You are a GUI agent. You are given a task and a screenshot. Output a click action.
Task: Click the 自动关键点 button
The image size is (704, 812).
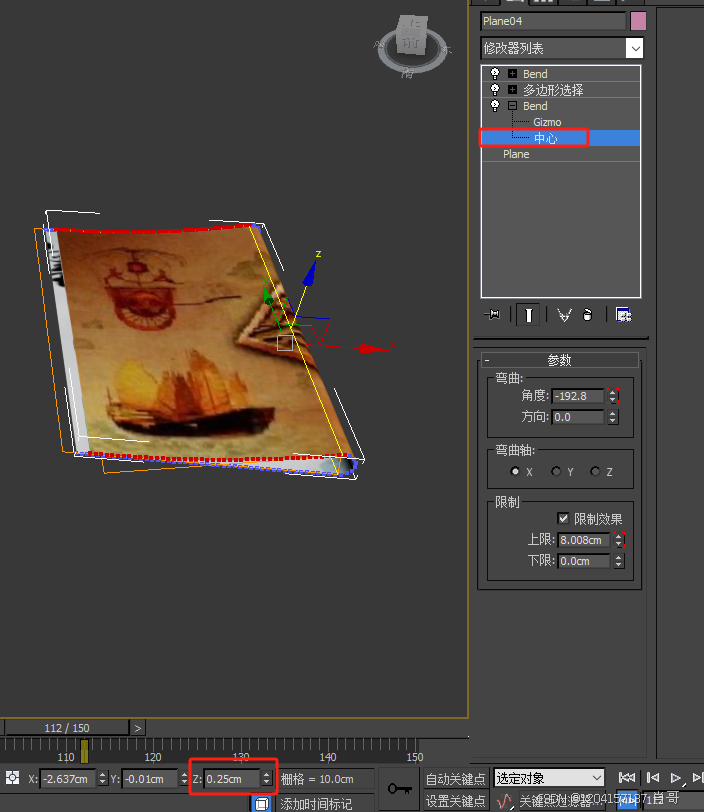point(455,778)
